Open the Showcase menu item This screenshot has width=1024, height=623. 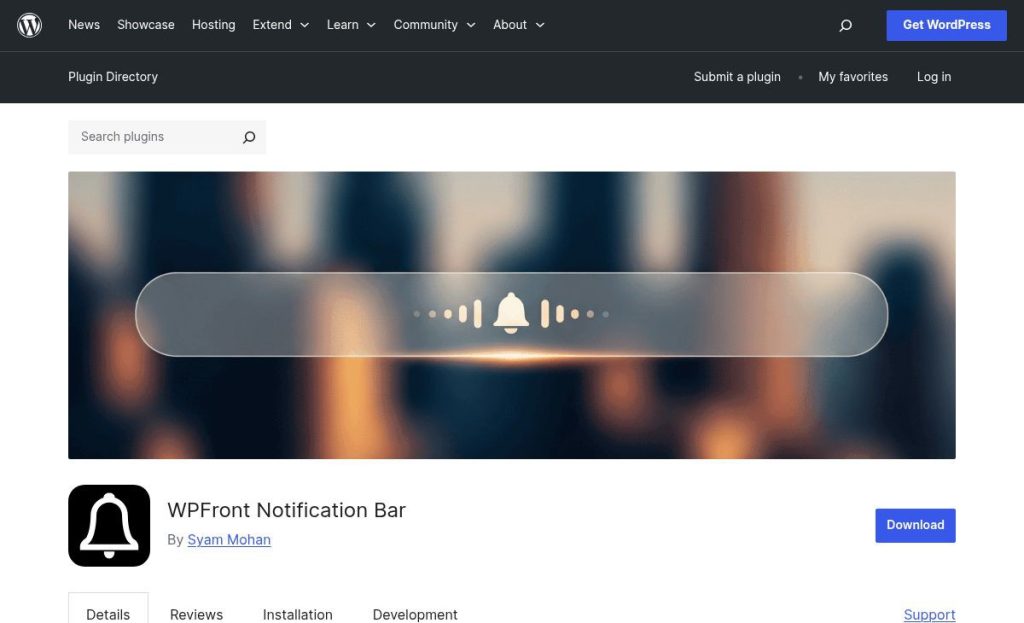(x=146, y=25)
